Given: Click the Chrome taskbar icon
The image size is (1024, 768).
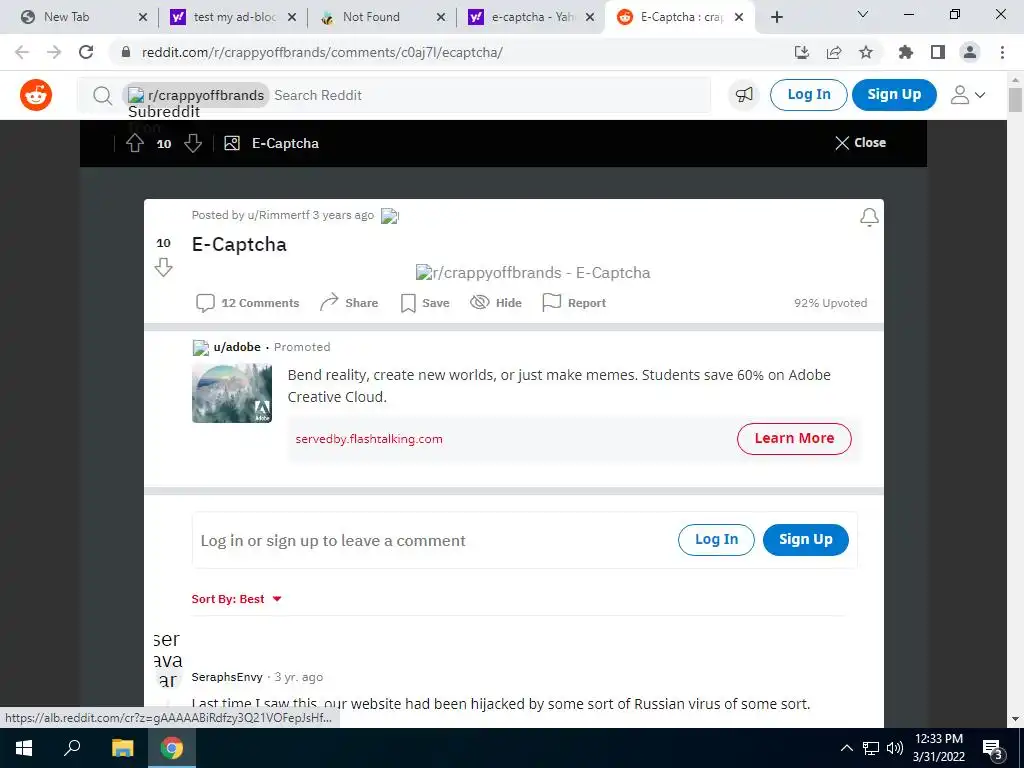Looking at the screenshot, I should (172, 748).
